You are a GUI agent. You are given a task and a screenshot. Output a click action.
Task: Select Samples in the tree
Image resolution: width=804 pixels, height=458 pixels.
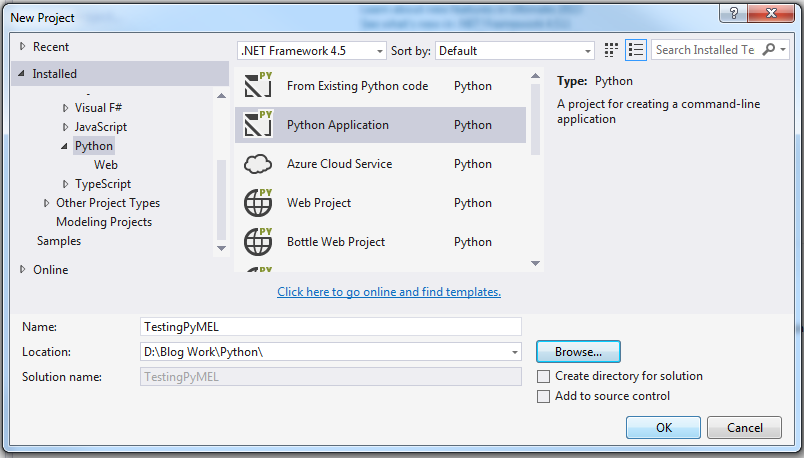click(59, 241)
